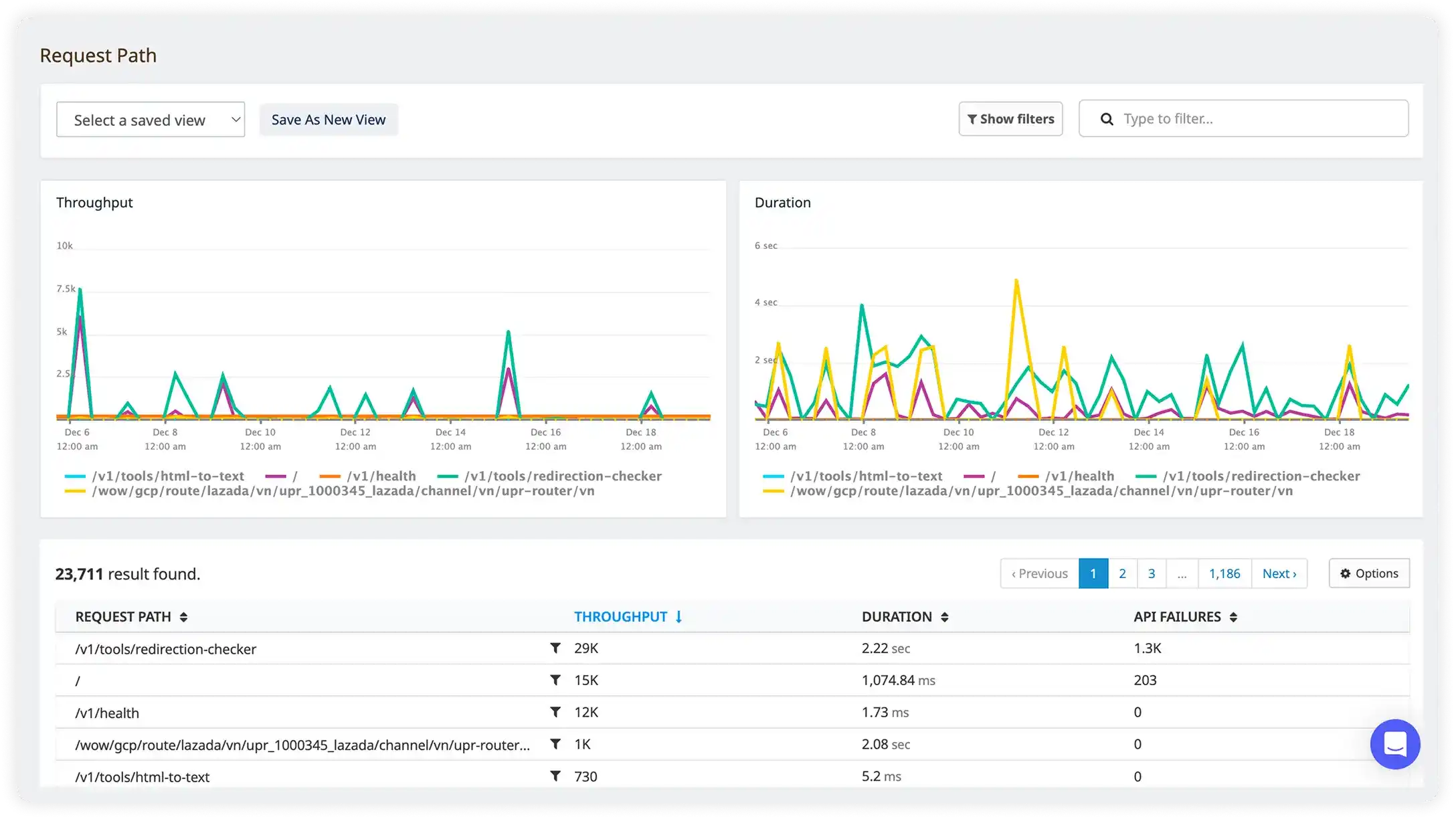Open the chat support bubble icon
This screenshot has height=819, width=1456.
coord(1394,744)
